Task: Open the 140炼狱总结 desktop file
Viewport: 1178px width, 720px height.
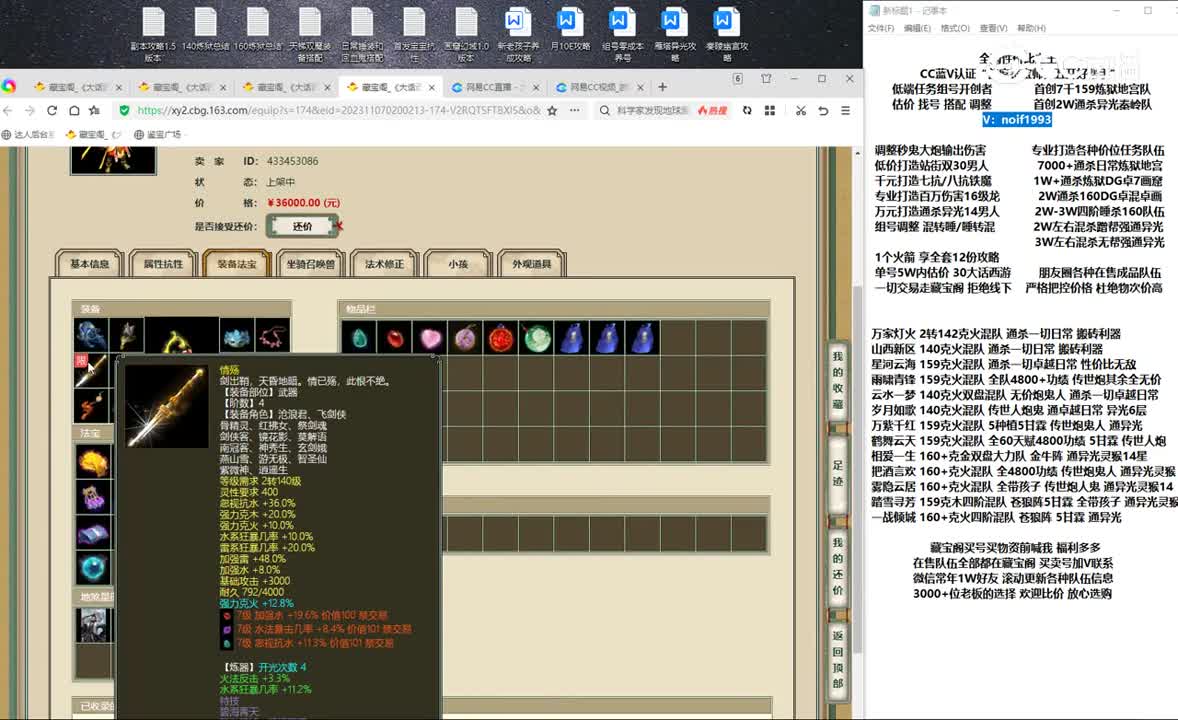Action: 205,30
